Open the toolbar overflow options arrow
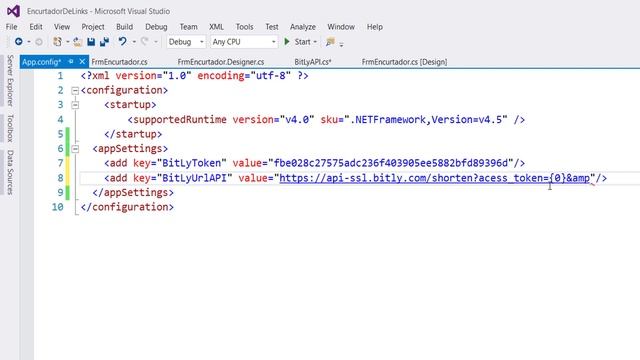Viewport: 640px width, 360px height. click(x=342, y=44)
